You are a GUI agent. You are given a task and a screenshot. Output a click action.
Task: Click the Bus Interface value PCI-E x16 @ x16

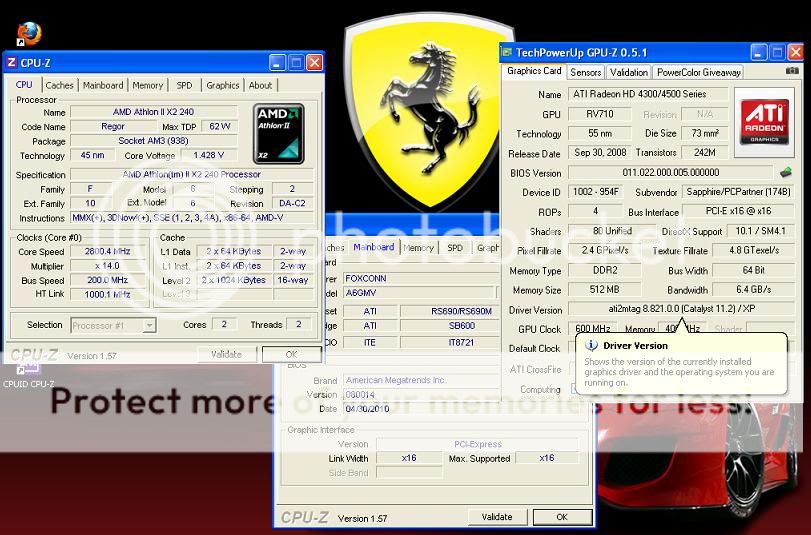coord(738,211)
